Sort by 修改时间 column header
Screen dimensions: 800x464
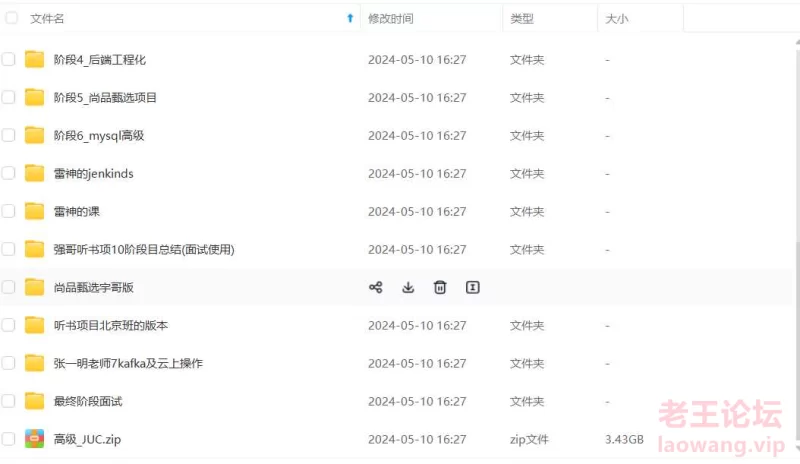click(391, 19)
